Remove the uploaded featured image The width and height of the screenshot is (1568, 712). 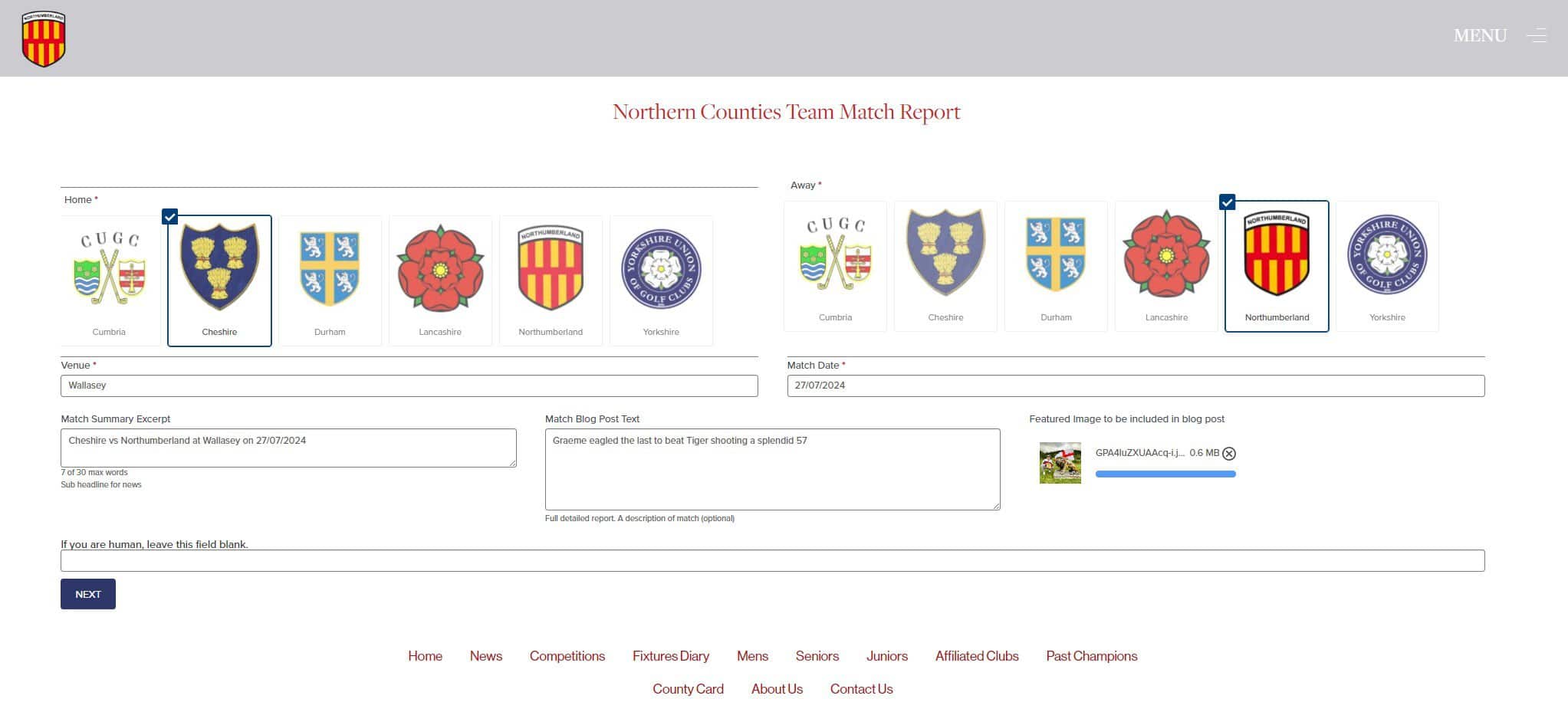click(x=1229, y=454)
